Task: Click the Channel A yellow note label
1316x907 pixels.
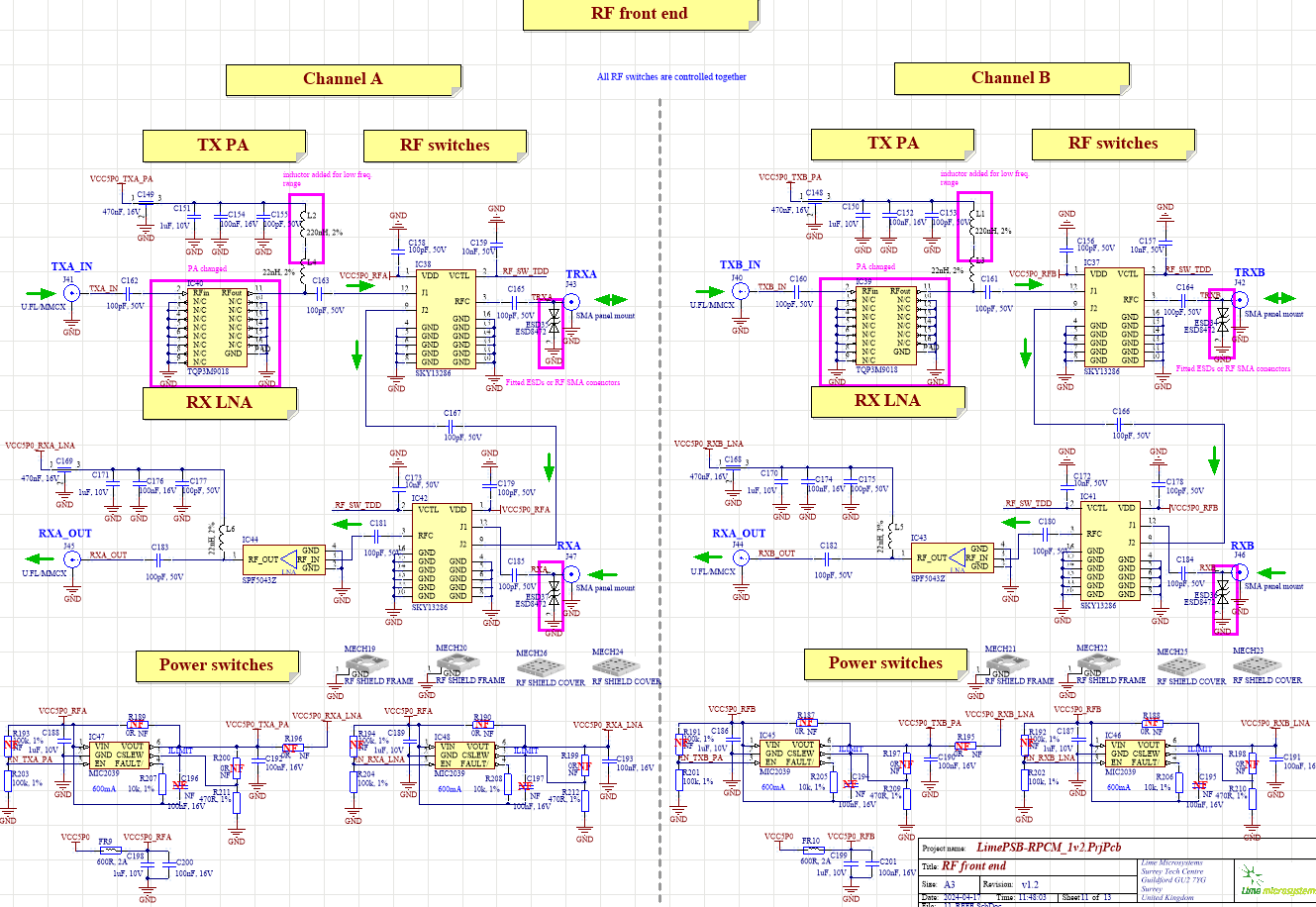Action: coord(342,79)
